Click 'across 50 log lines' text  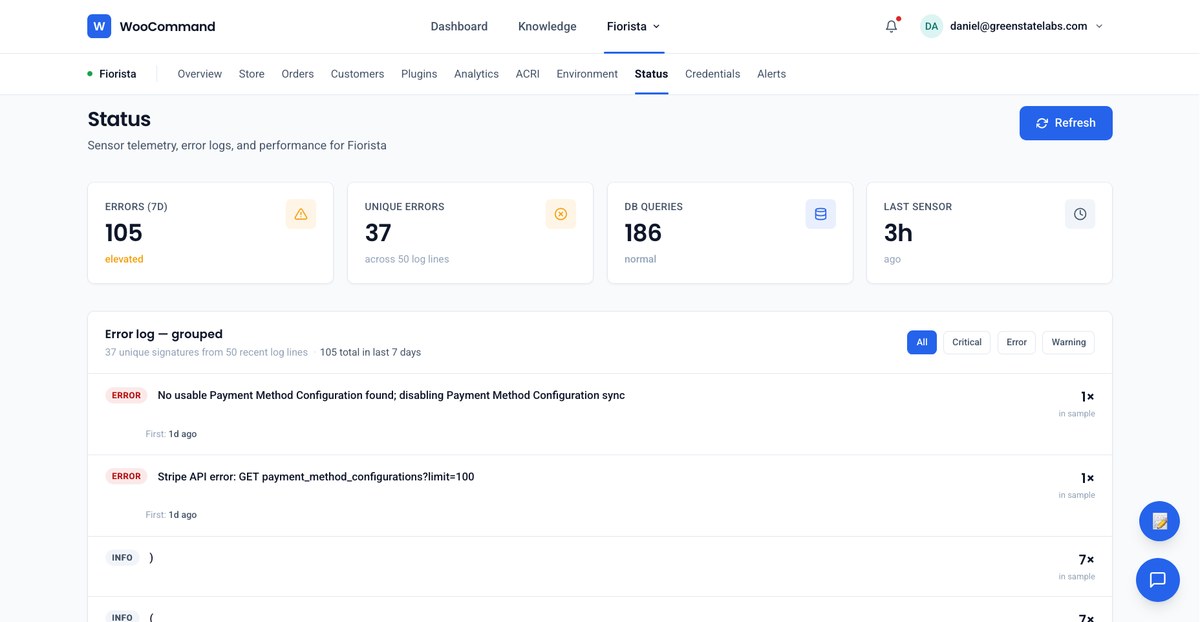(407, 259)
